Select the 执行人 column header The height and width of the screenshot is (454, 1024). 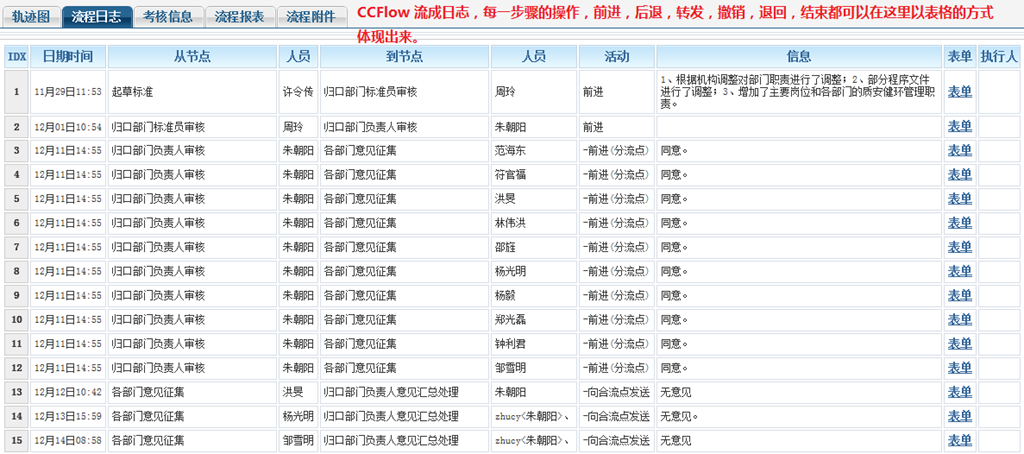click(999, 57)
